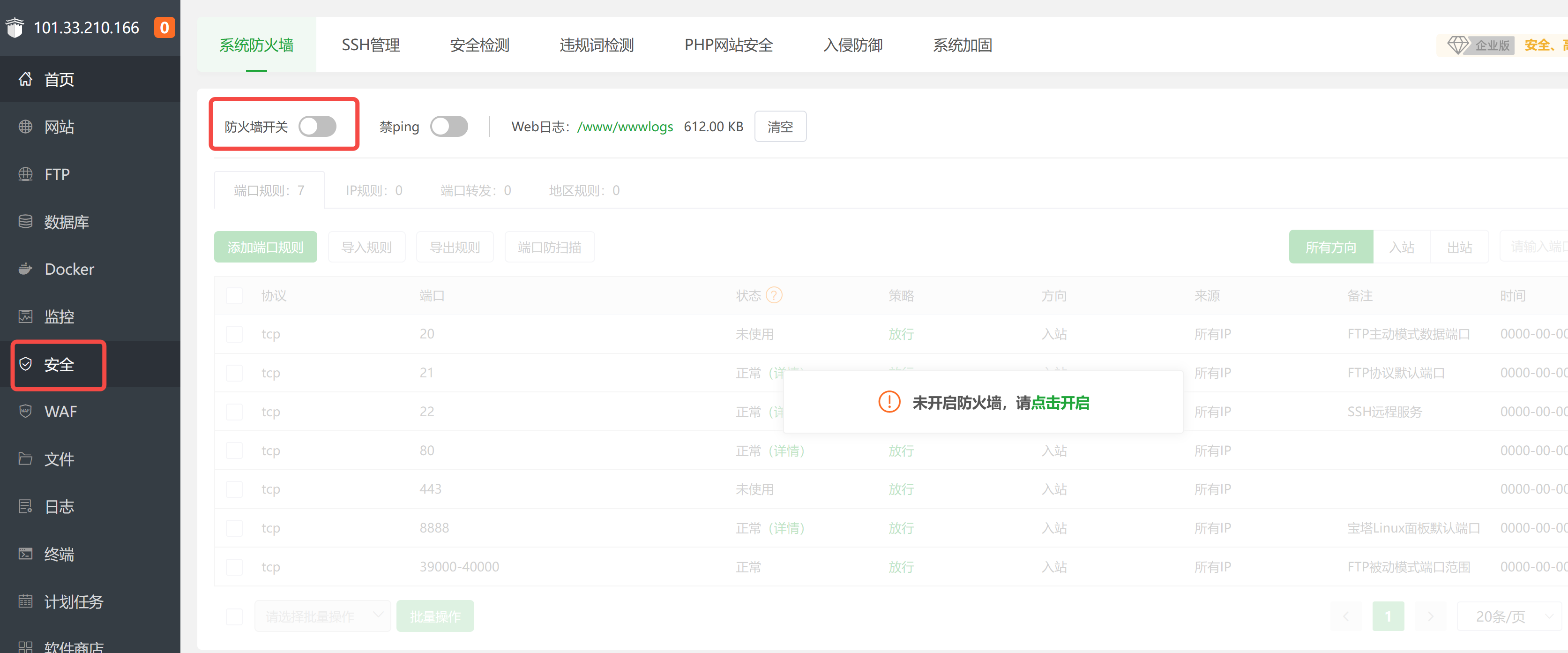
Task: Enable the 禁ping switch
Action: click(x=448, y=127)
